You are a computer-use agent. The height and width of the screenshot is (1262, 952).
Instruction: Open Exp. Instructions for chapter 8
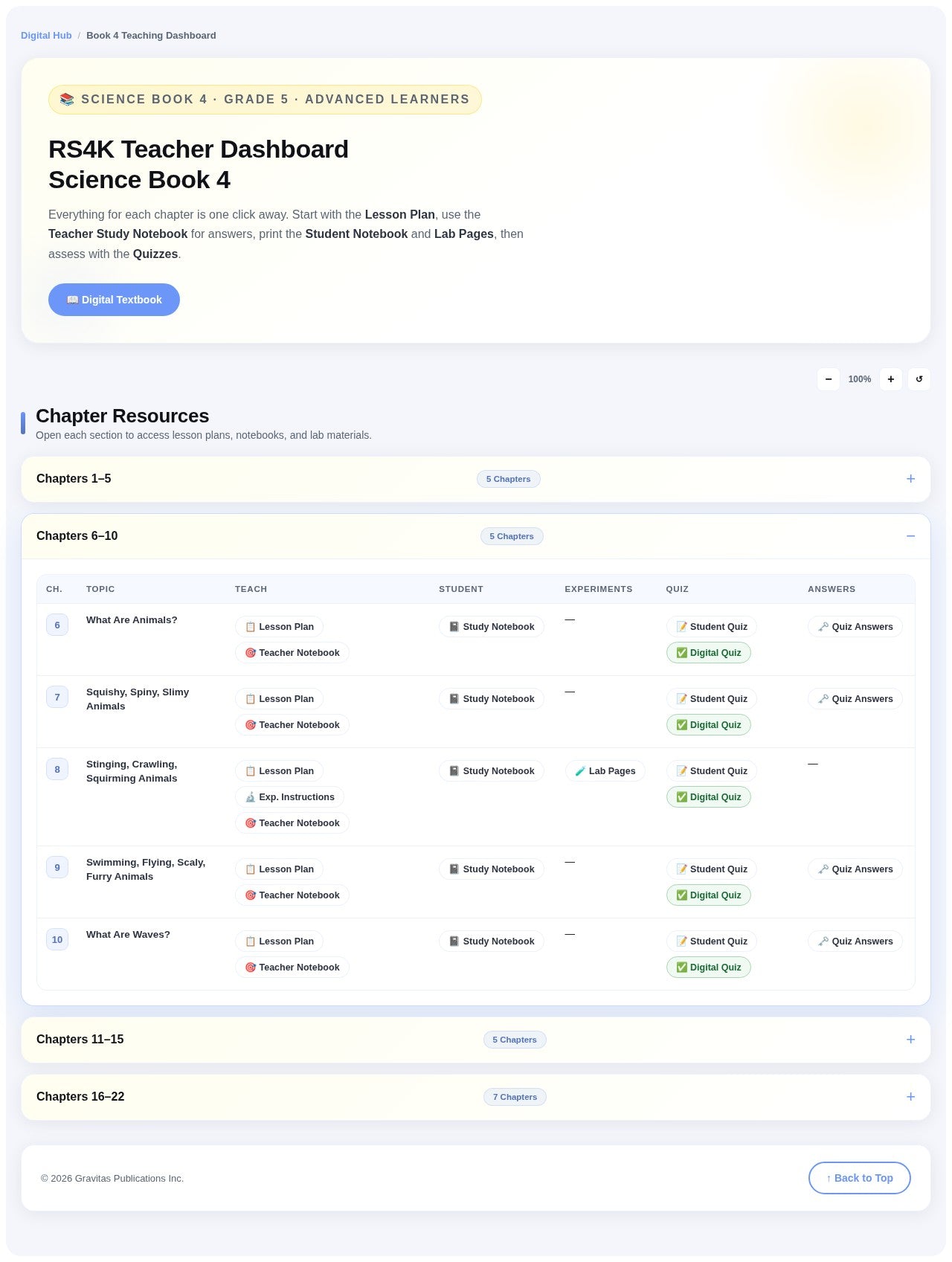290,797
